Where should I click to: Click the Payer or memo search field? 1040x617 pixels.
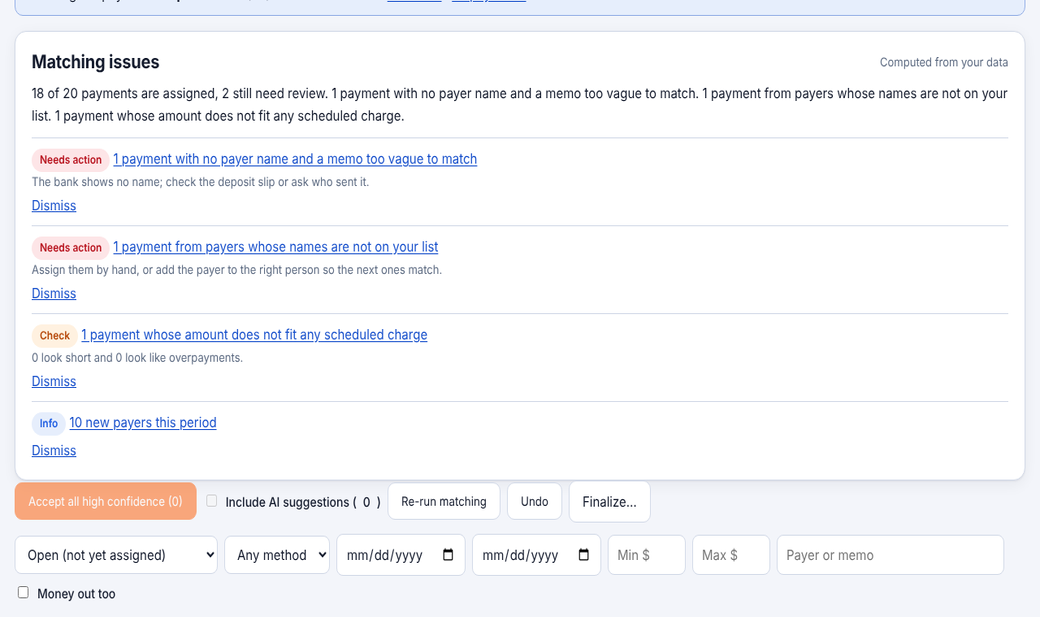pyautogui.click(x=890, y=555)
